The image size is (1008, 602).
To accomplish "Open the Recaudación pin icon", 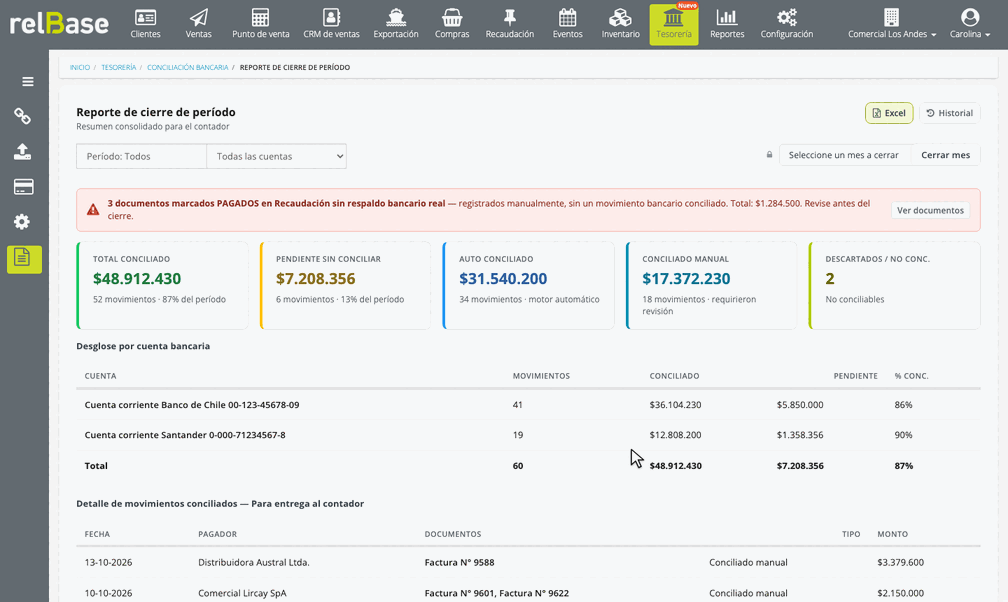I will click(510, 17).
